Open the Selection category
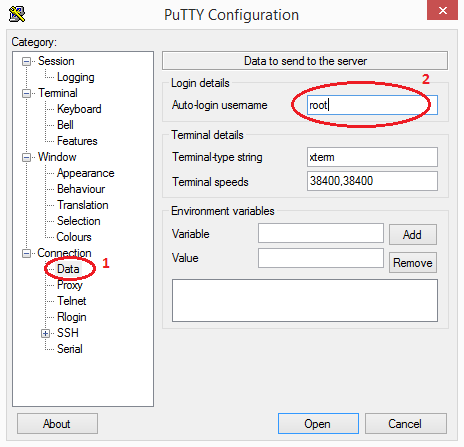The height and width of the screenshot is (447, 464). point(79,221)
